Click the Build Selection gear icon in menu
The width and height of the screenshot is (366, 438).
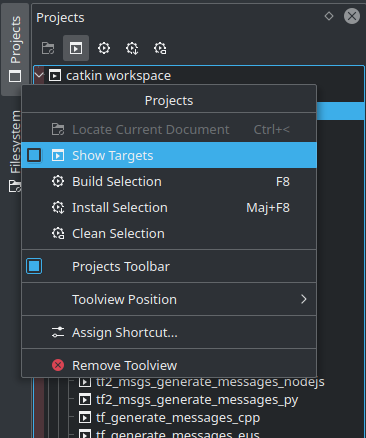[x=58, y=181]
